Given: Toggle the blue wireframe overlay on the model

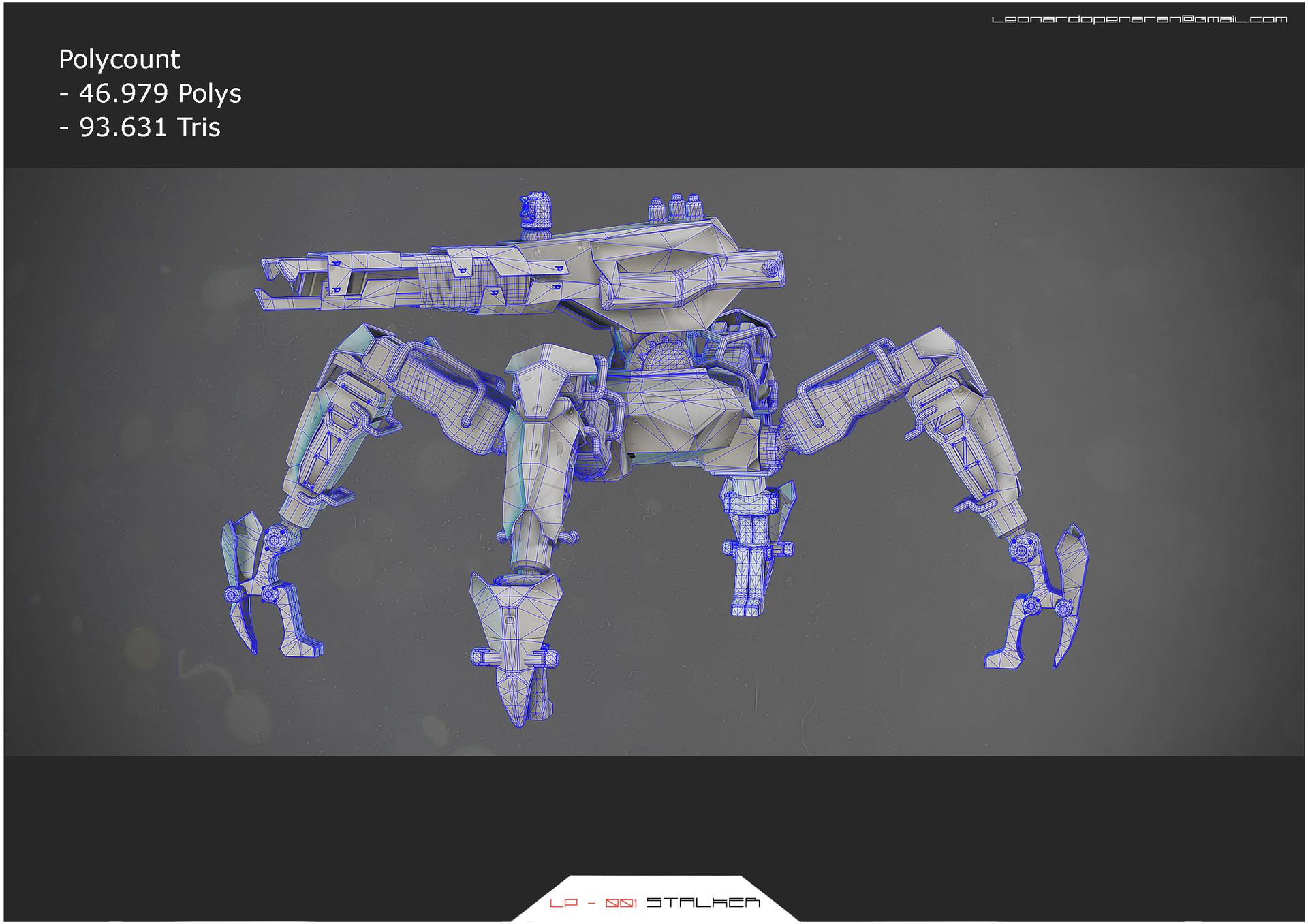Looking at the screenshot, I should [x=668, y=409].
